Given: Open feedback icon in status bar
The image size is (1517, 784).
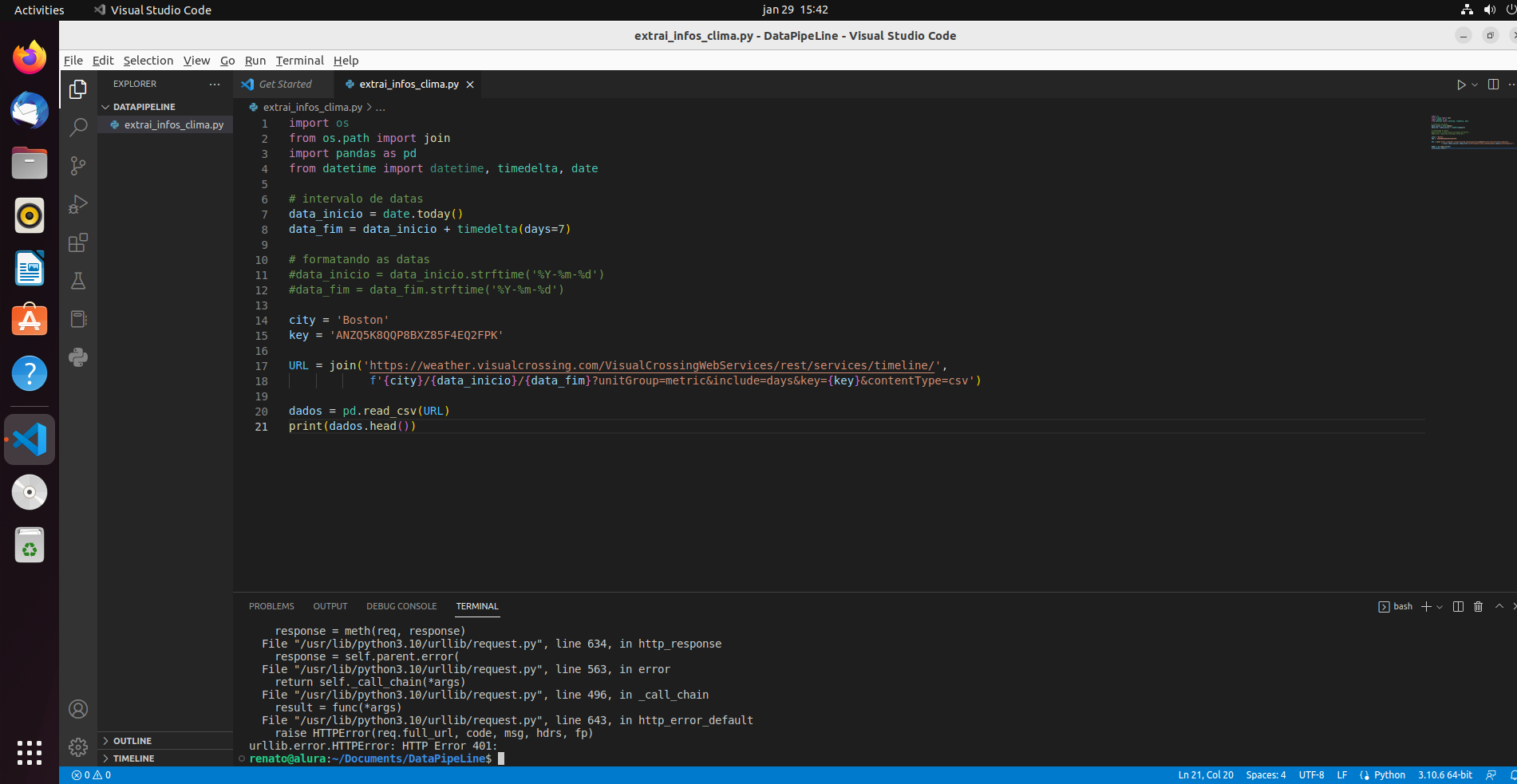Looking at the screenshot, I should click(1491, 775).
